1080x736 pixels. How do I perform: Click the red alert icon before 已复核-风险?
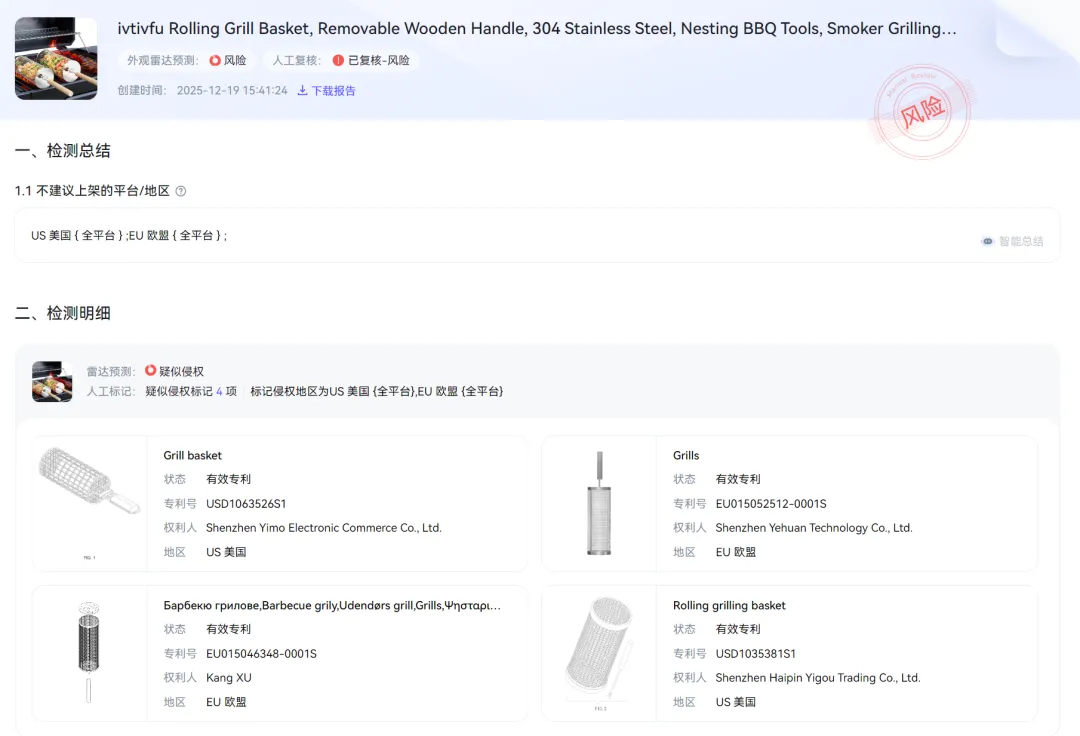point(338,61)
